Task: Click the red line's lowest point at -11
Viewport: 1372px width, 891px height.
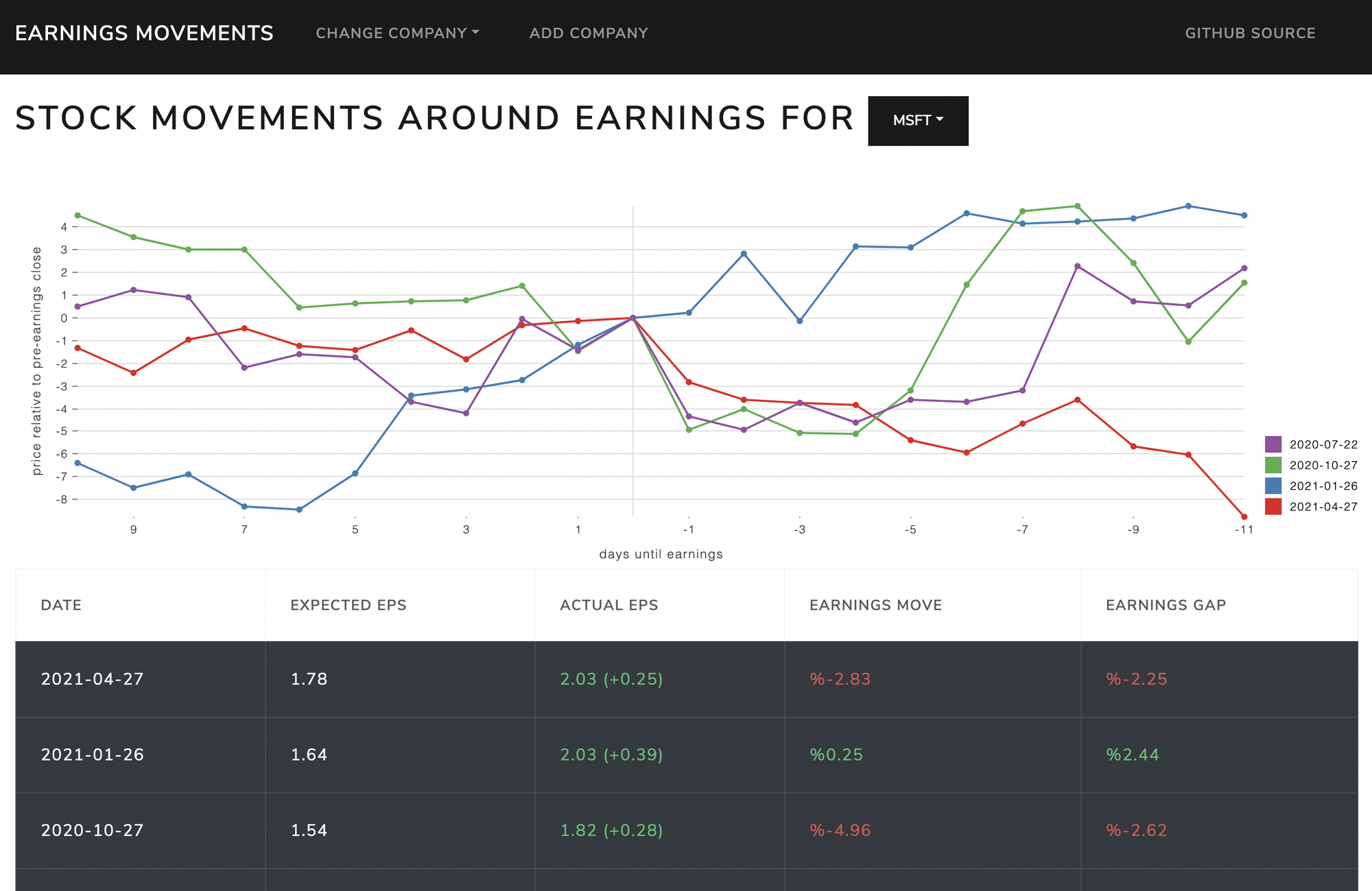Action: tap(1244, 516)
